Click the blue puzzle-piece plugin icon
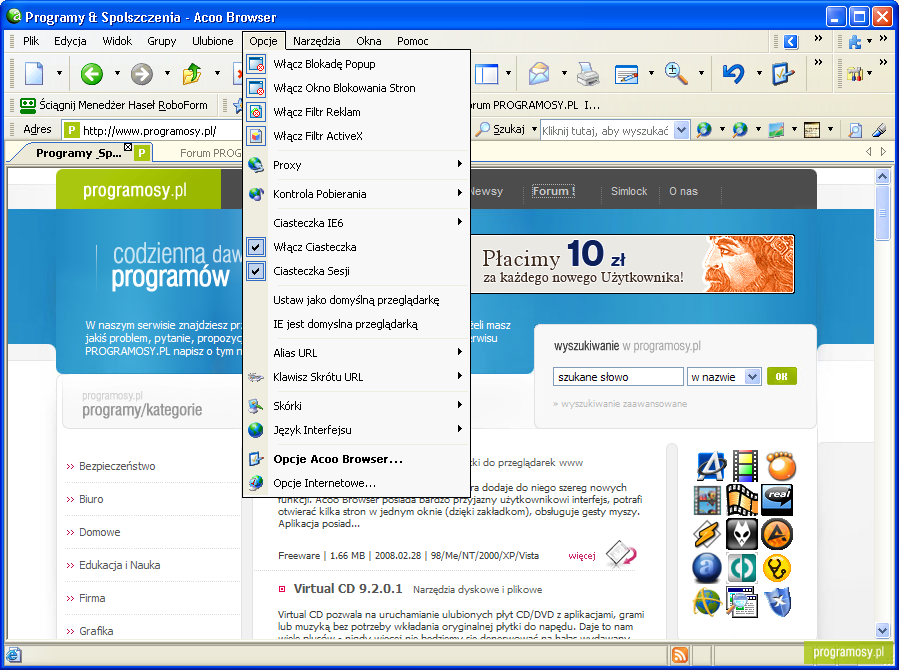Viewport: 899px width, 670px height. click(x=855, y=41)
